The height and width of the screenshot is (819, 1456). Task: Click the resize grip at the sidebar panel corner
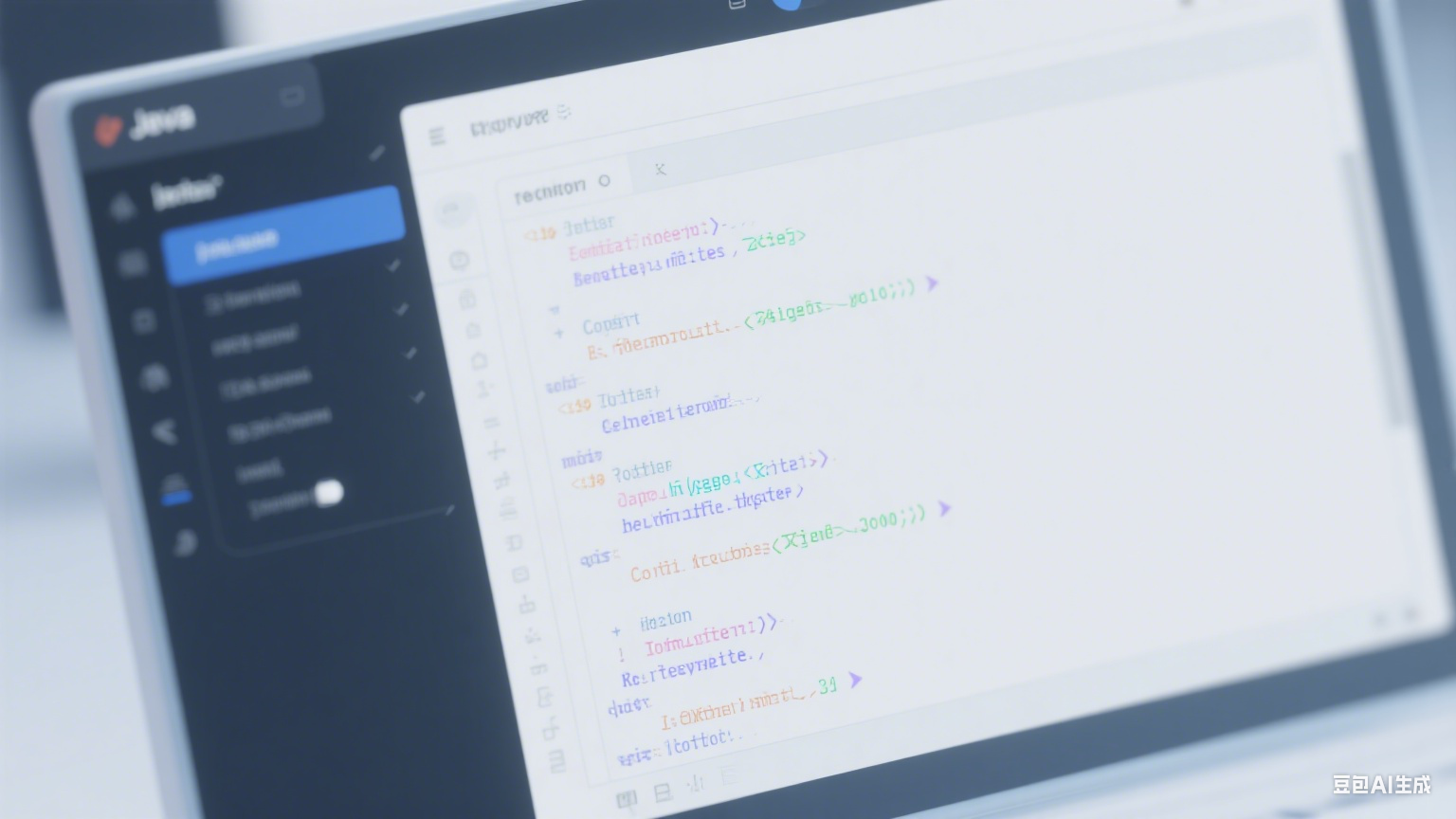point(449,510)
